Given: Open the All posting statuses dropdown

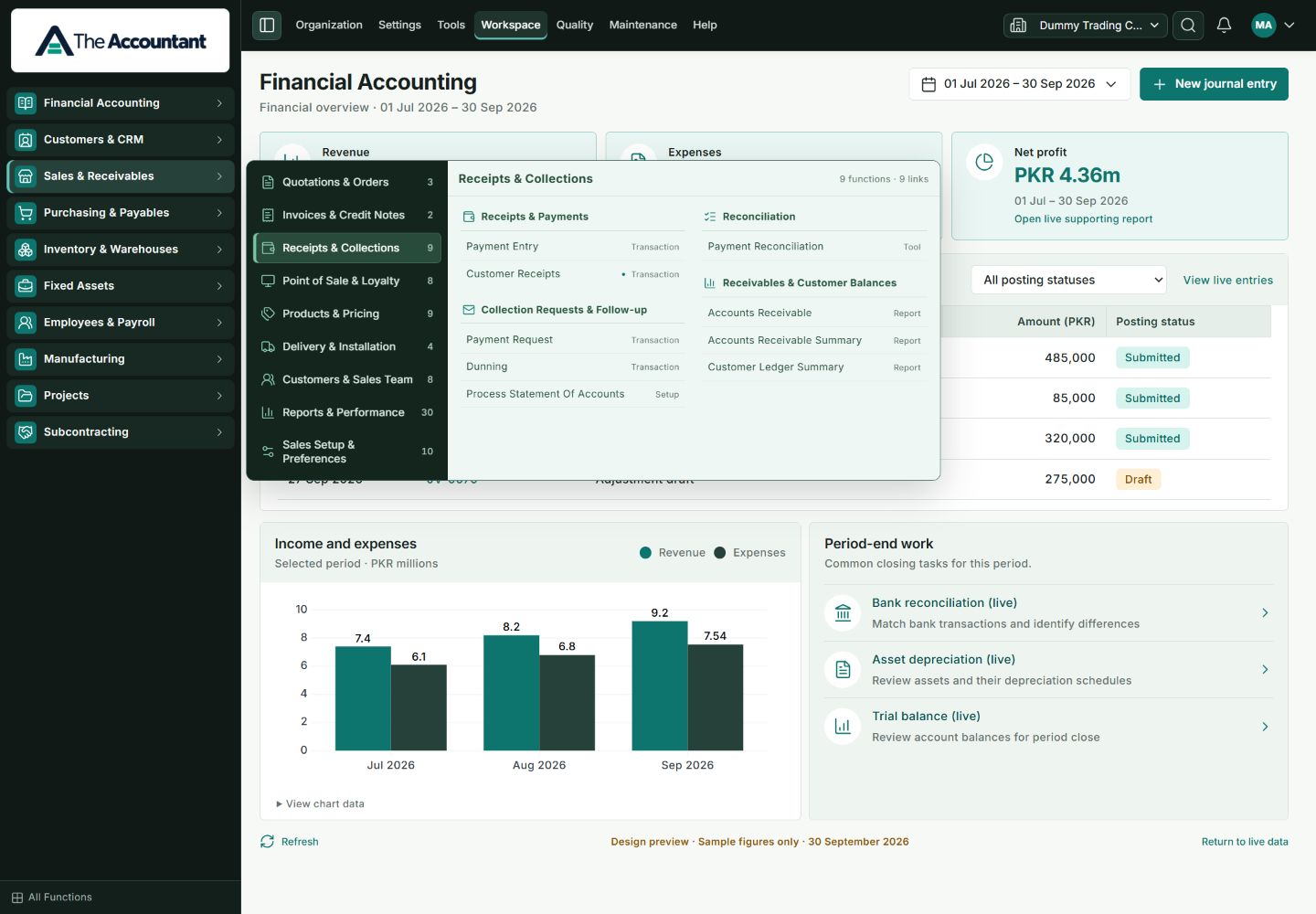Looking at the screenshot, I should 1069,280.
